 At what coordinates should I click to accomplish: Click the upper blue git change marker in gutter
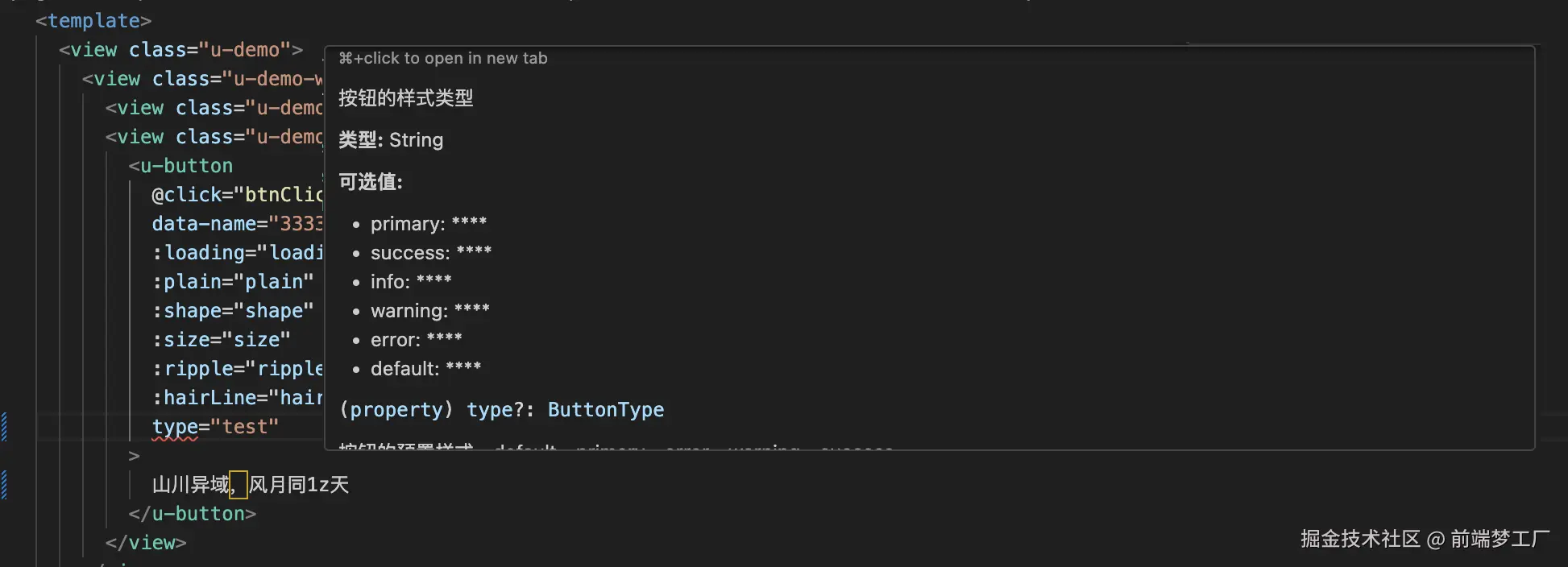pyautogui.click(x=4, y=428)
